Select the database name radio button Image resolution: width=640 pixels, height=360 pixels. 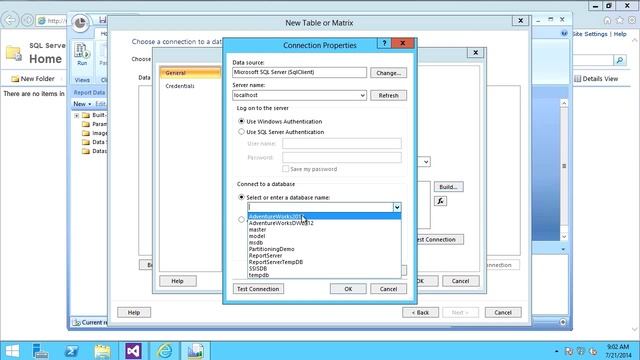tap(241, 197)
